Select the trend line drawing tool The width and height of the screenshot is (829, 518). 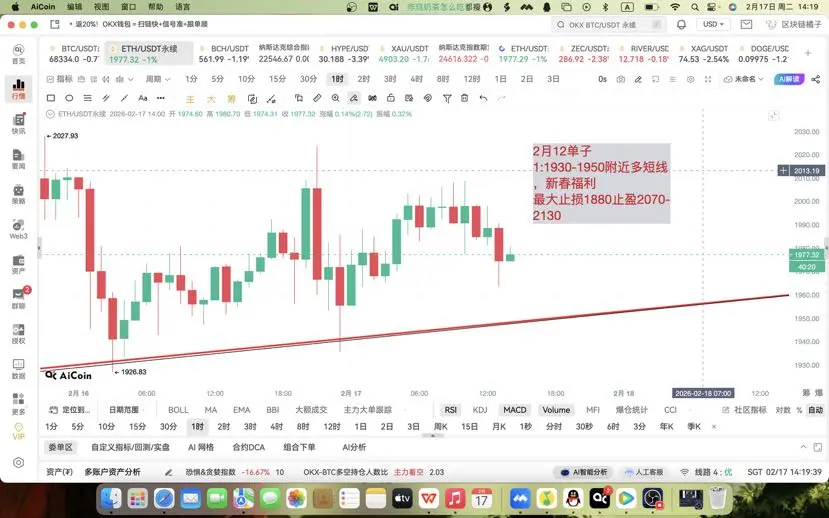coord(124,98)
